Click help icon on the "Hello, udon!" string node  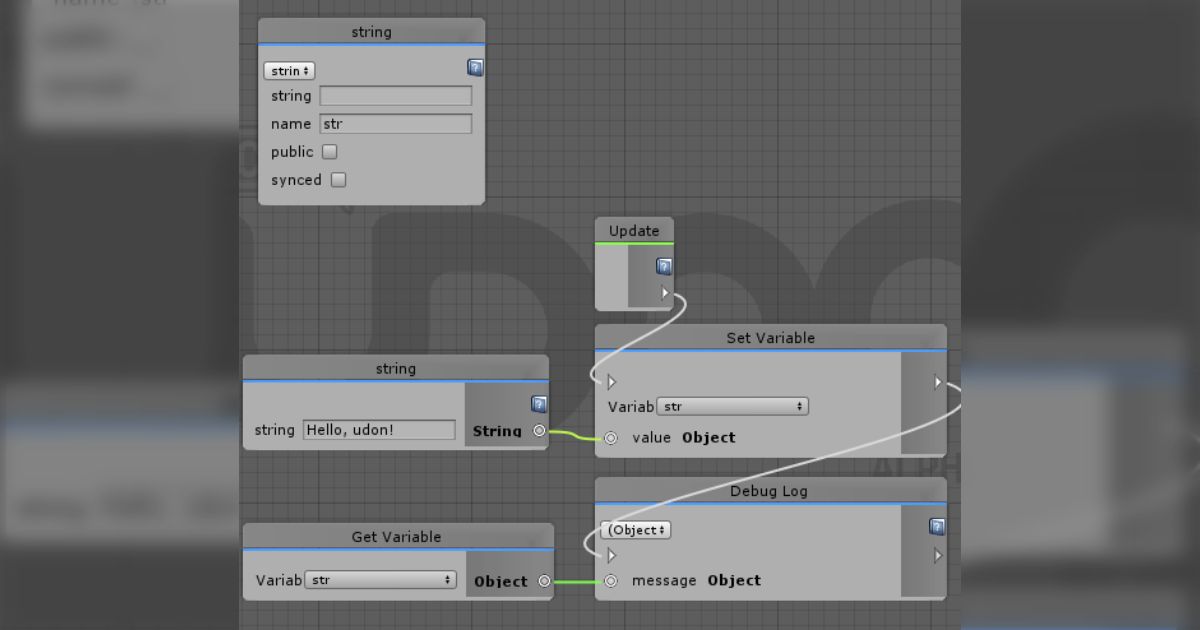539,405
